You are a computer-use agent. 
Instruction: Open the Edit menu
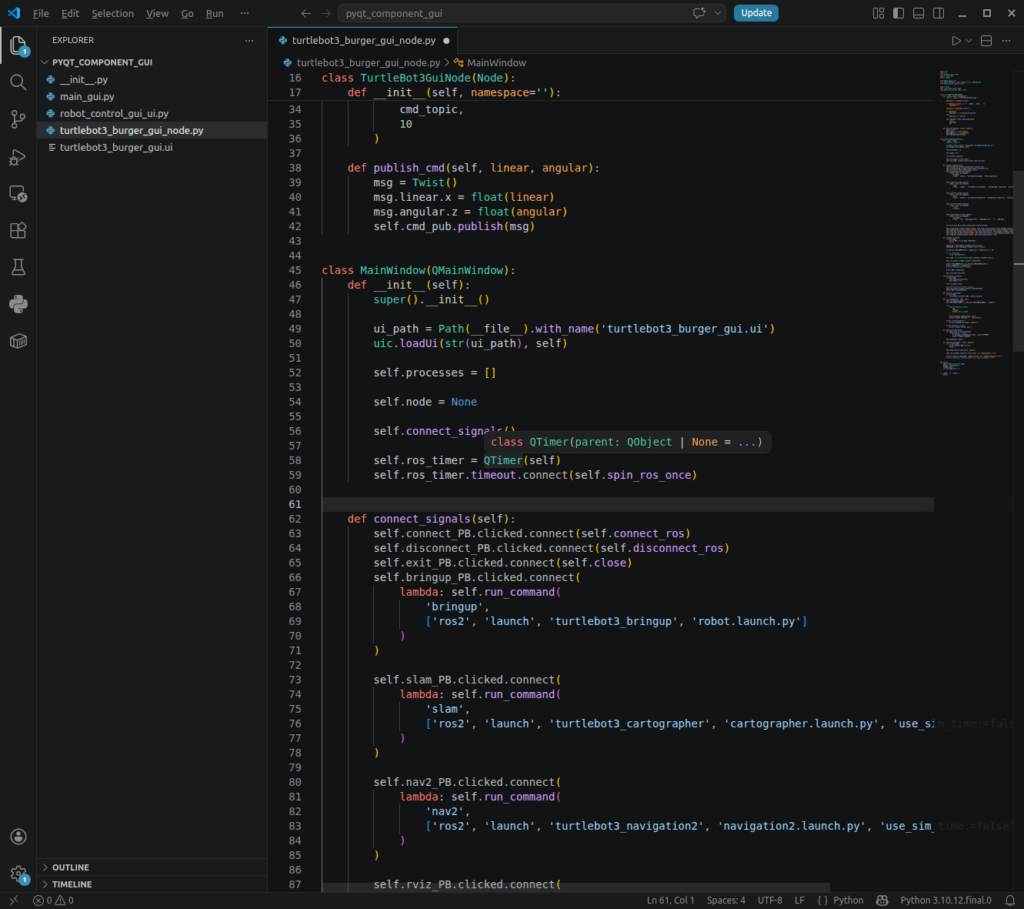70,13
